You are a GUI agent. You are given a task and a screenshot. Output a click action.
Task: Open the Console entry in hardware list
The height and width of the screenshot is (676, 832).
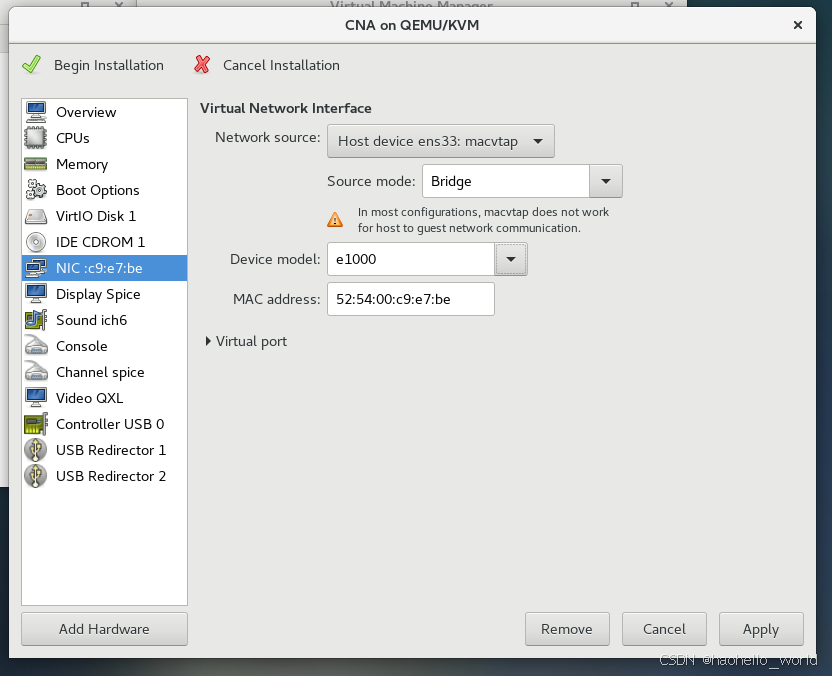click(105, 346)
